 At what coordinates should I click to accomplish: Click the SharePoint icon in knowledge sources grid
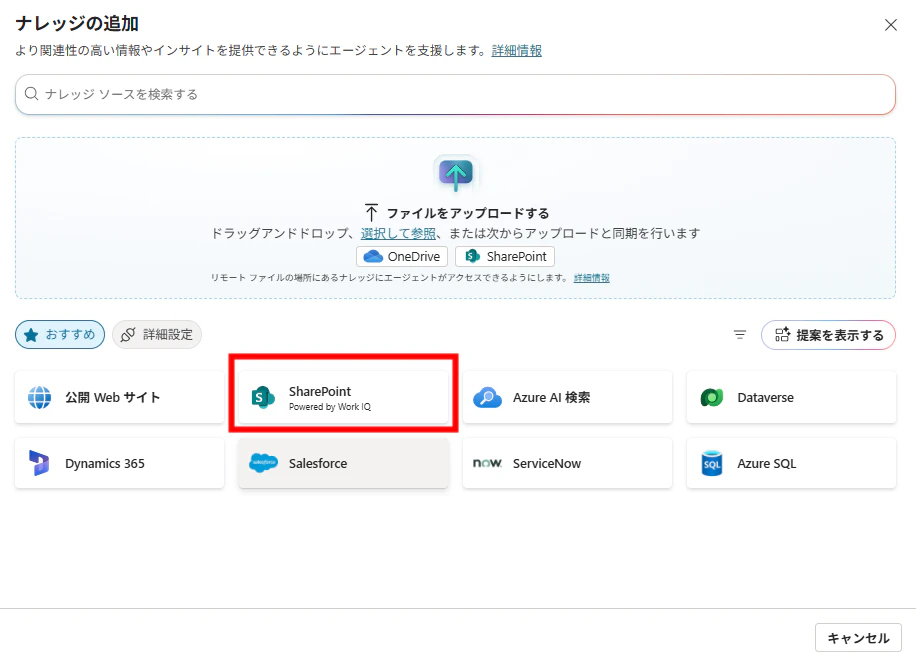[263, 397]
